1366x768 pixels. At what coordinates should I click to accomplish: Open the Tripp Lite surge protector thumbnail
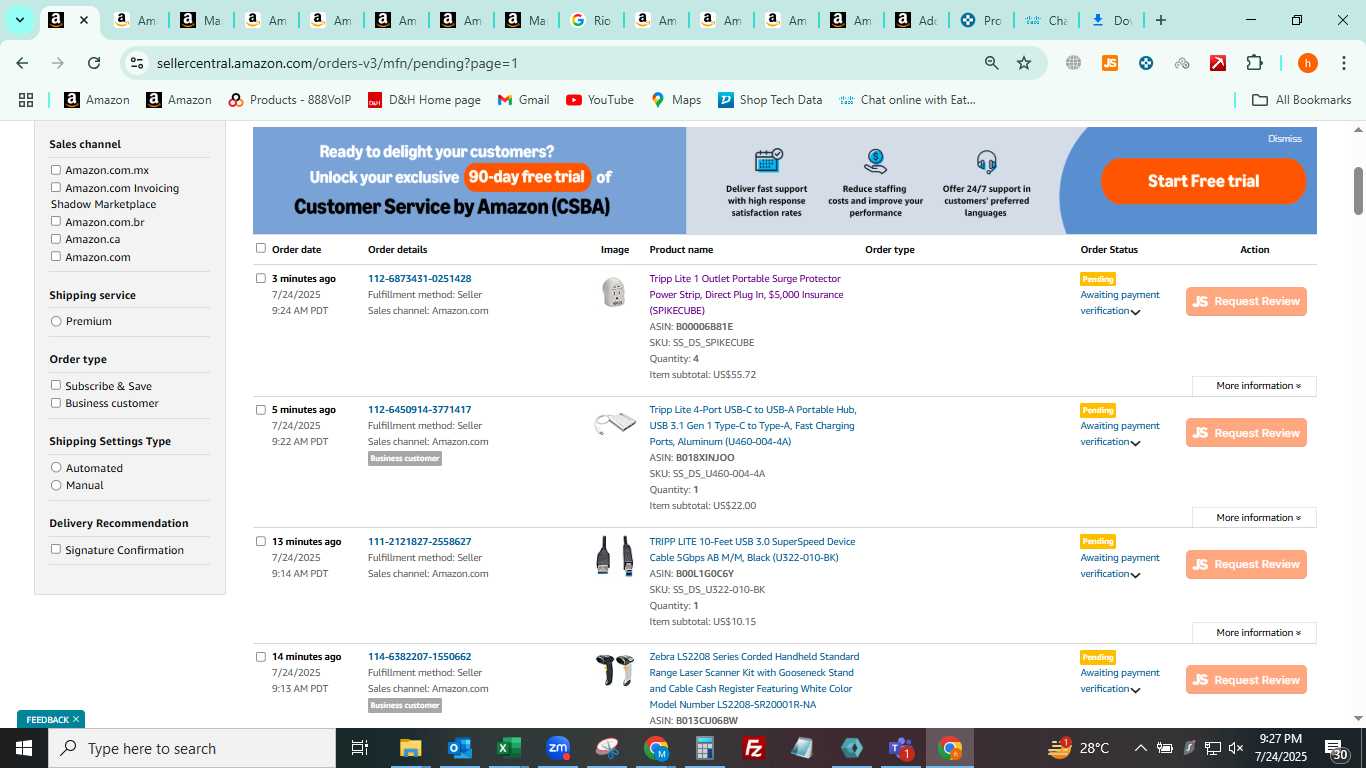(614, 292)
